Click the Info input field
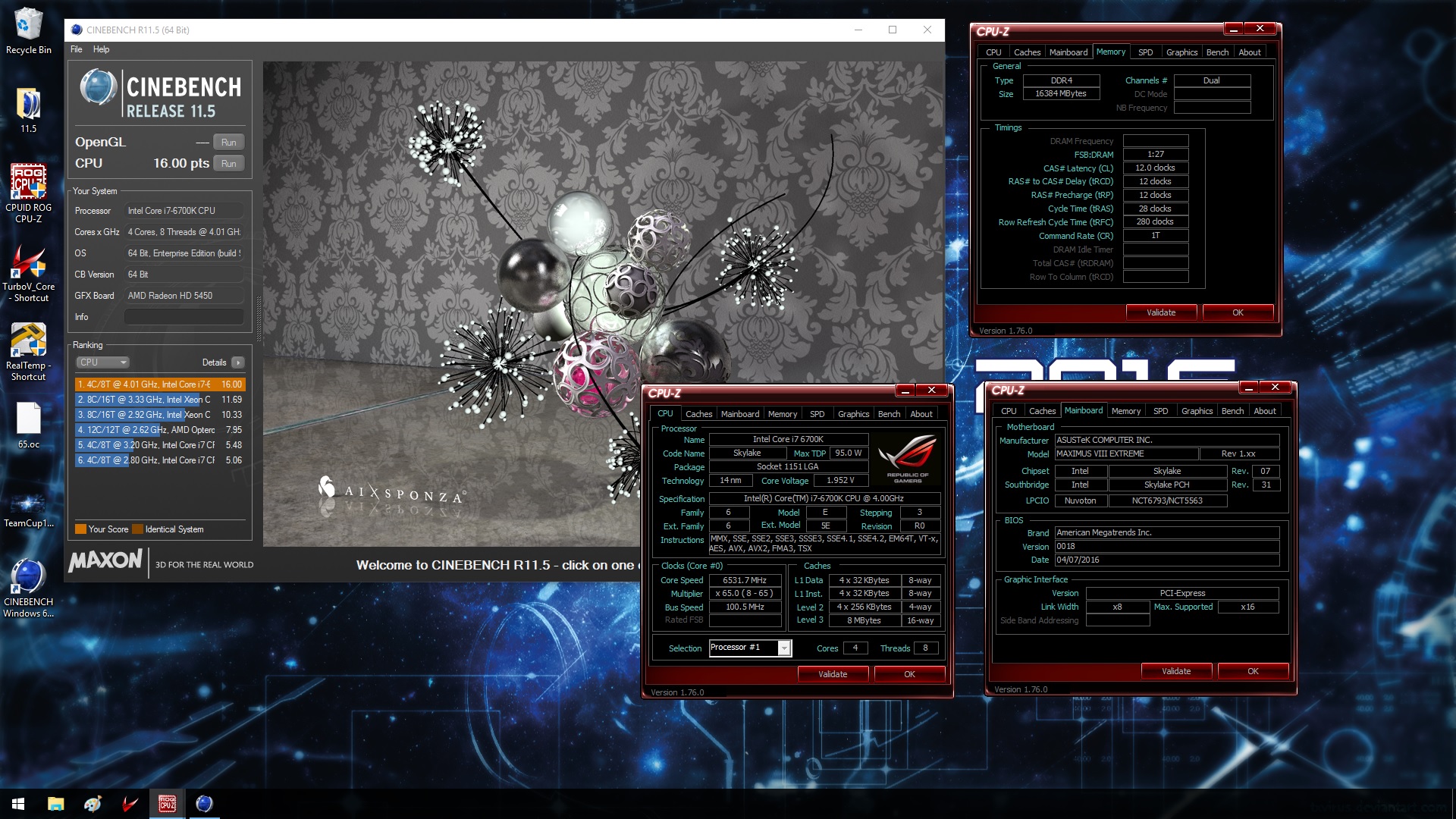The image size is (1456, 819). tap(184, 317)
